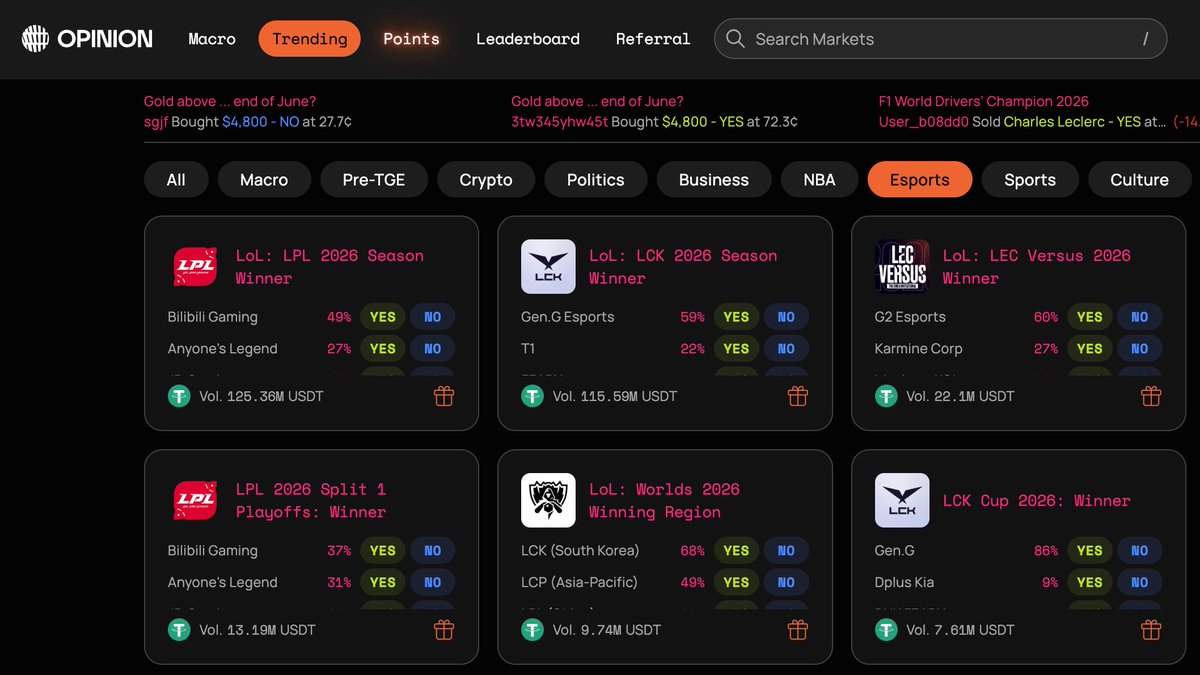Click gift icon on LEC Versus 2026 card
Viewport: 1200px width, 675px height.
[1151, 396]
